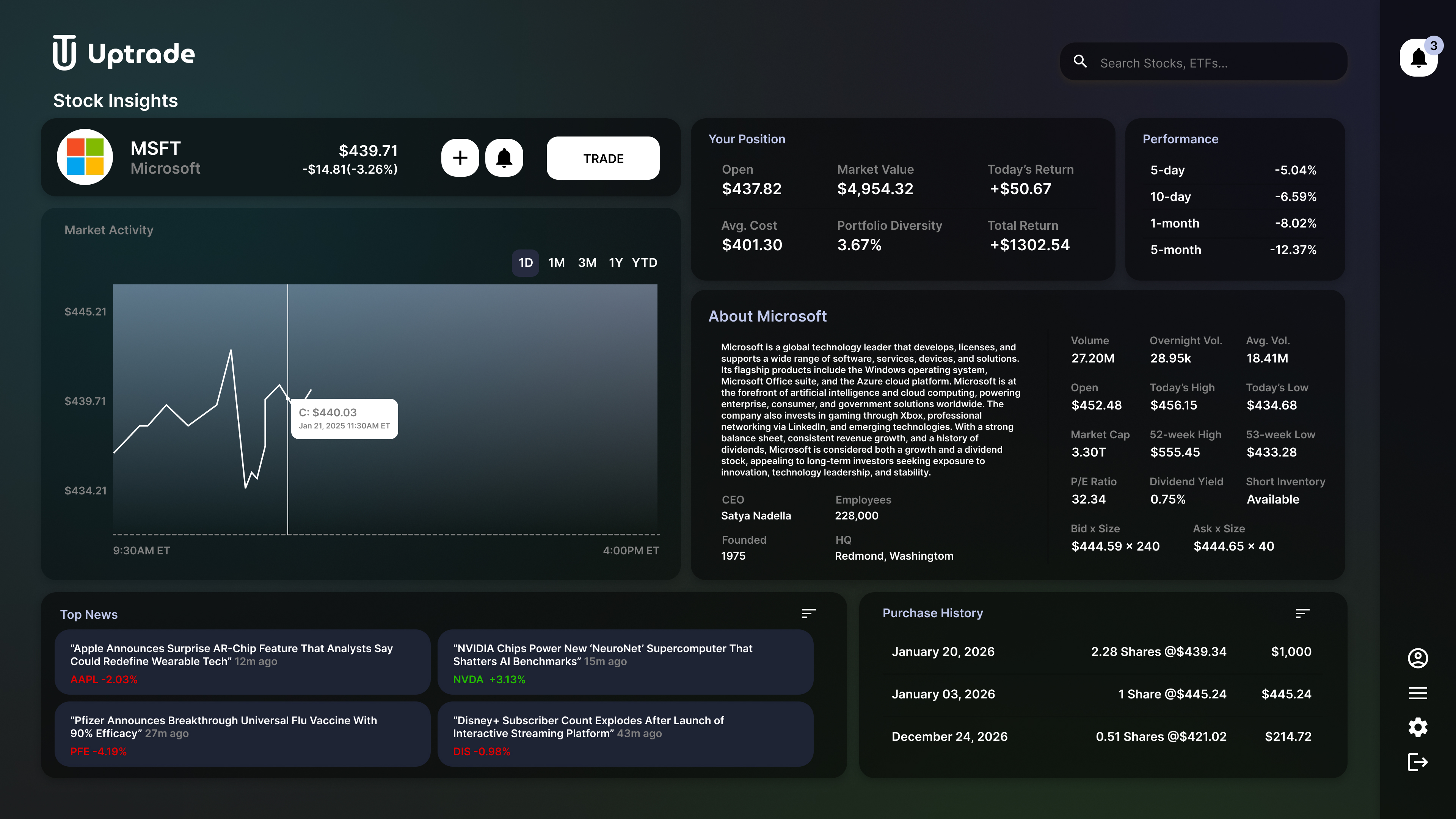The height and width of the screenshot is (819, 1456).
Task: Click Short Inventory Available
Action: (x=1285, y=491)
